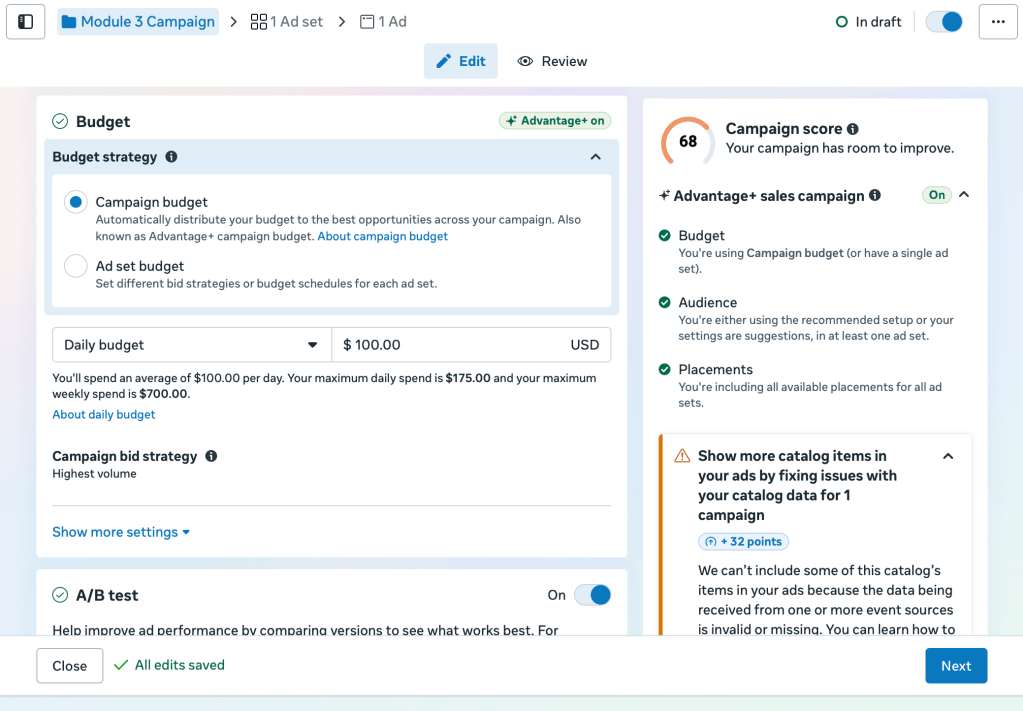This screenshot has height=711, width=1023.
Task: Expand Show more settings
Action: click(x=121, y=532)
